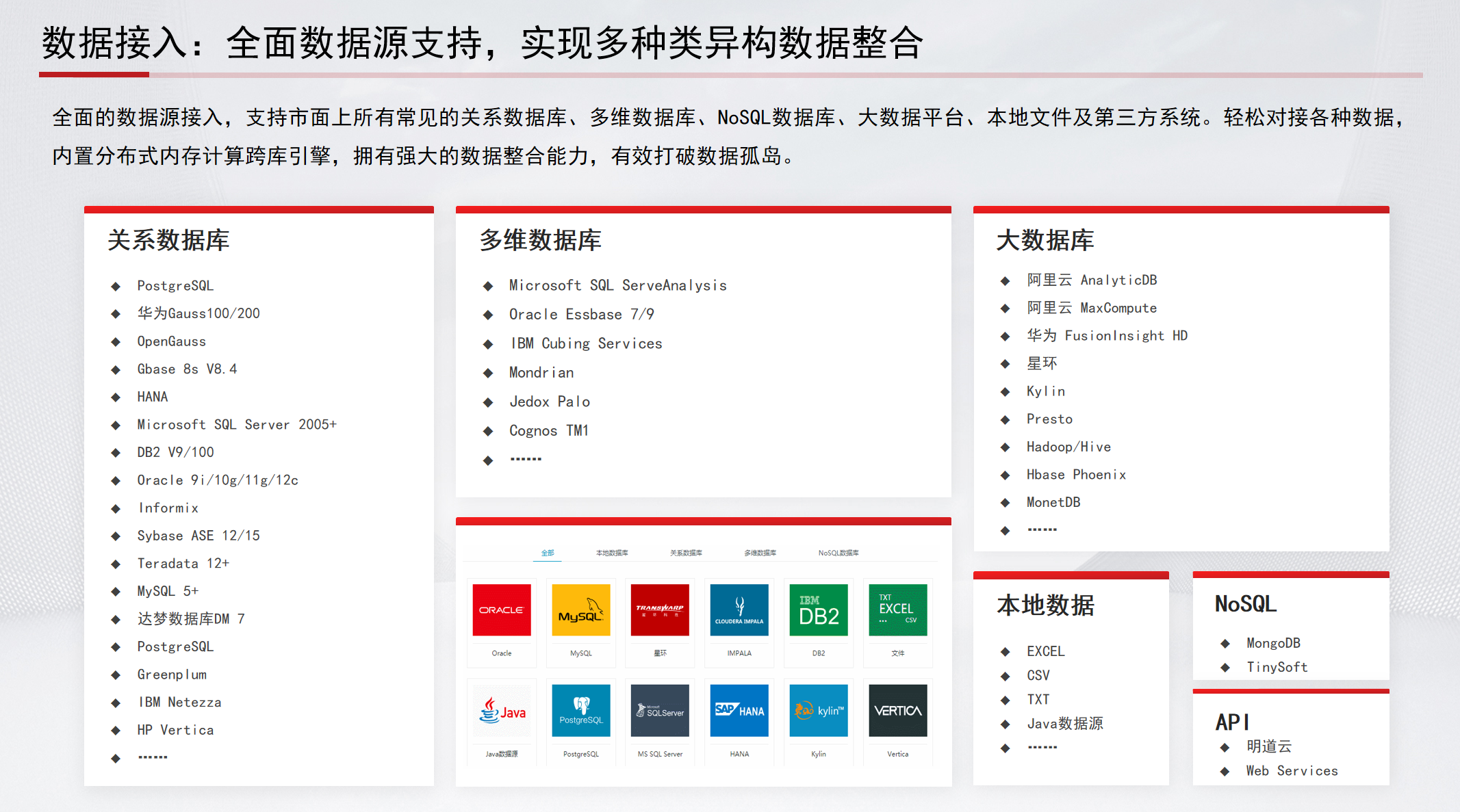Switch to the 本地数据库 tab
This screenshot has width=1460, height=812.
click(612, 553)
